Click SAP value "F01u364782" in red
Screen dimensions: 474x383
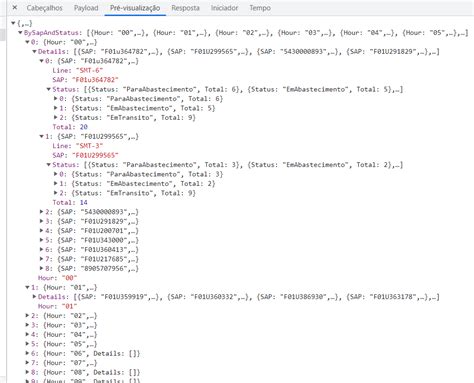pos(95,80)
